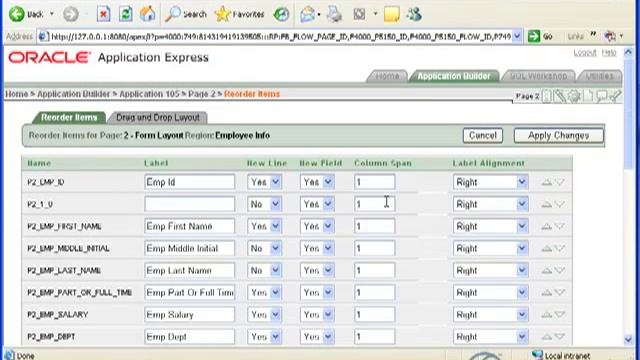Select the Reorder Items tab
This screenshot has width=640, height=360.
point(69,118)
